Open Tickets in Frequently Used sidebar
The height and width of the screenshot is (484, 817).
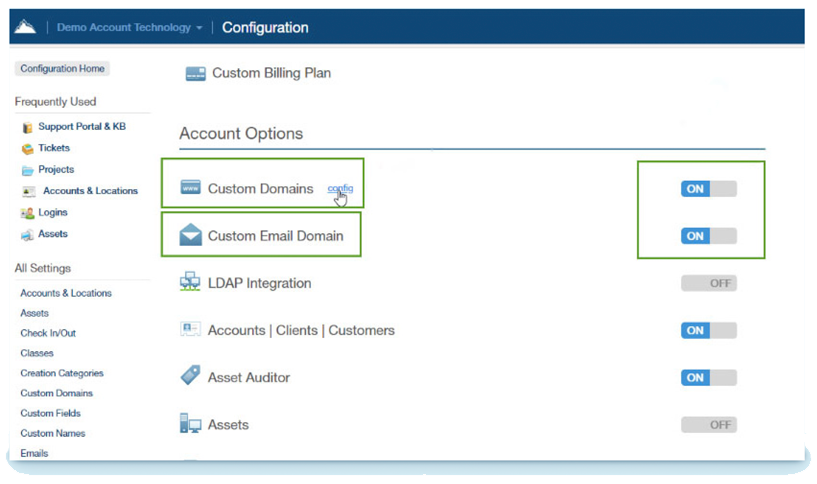pyautogui.click(x=53, y=148)
